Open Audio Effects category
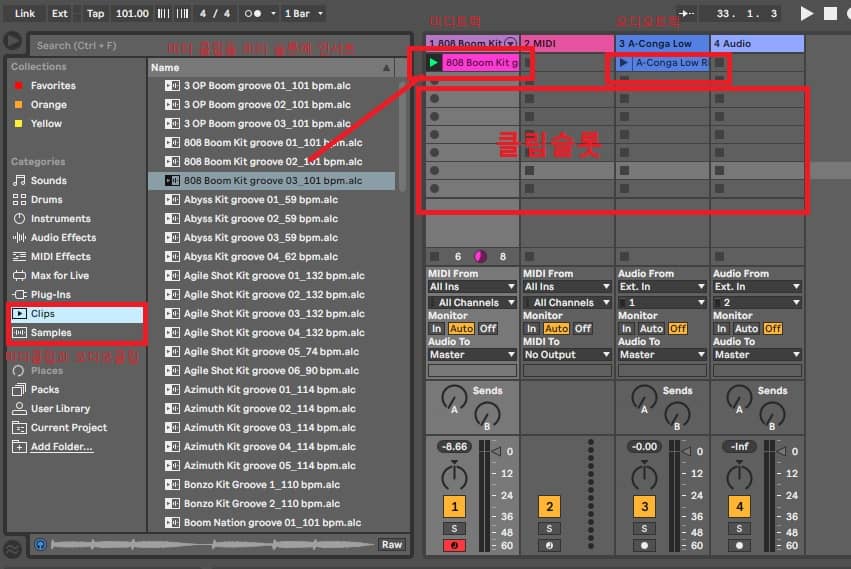This screenshot has width=851, height=569. [63, 238]
